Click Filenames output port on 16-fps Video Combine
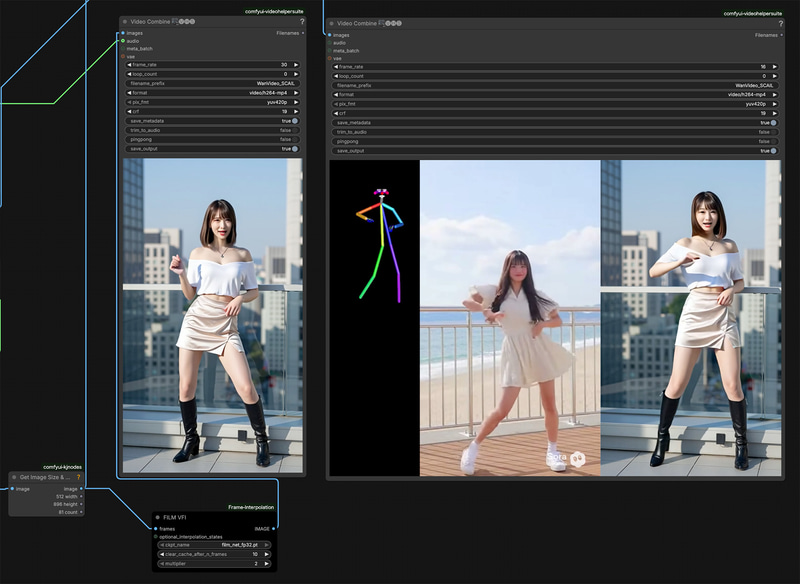This screenshot has width=800, height=584. [x=782, y=35]
